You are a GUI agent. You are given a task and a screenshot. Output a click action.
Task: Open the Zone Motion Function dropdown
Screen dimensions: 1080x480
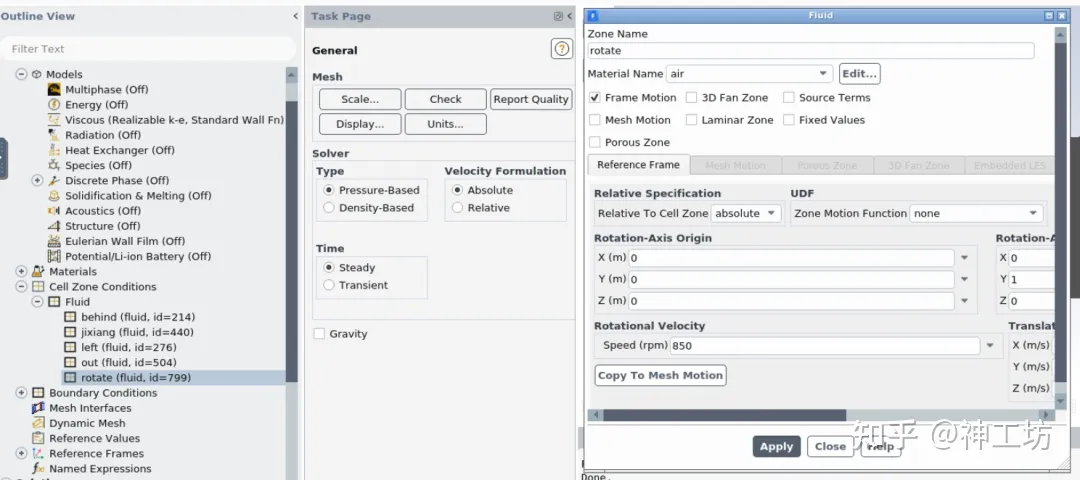[x=976, y=213]
